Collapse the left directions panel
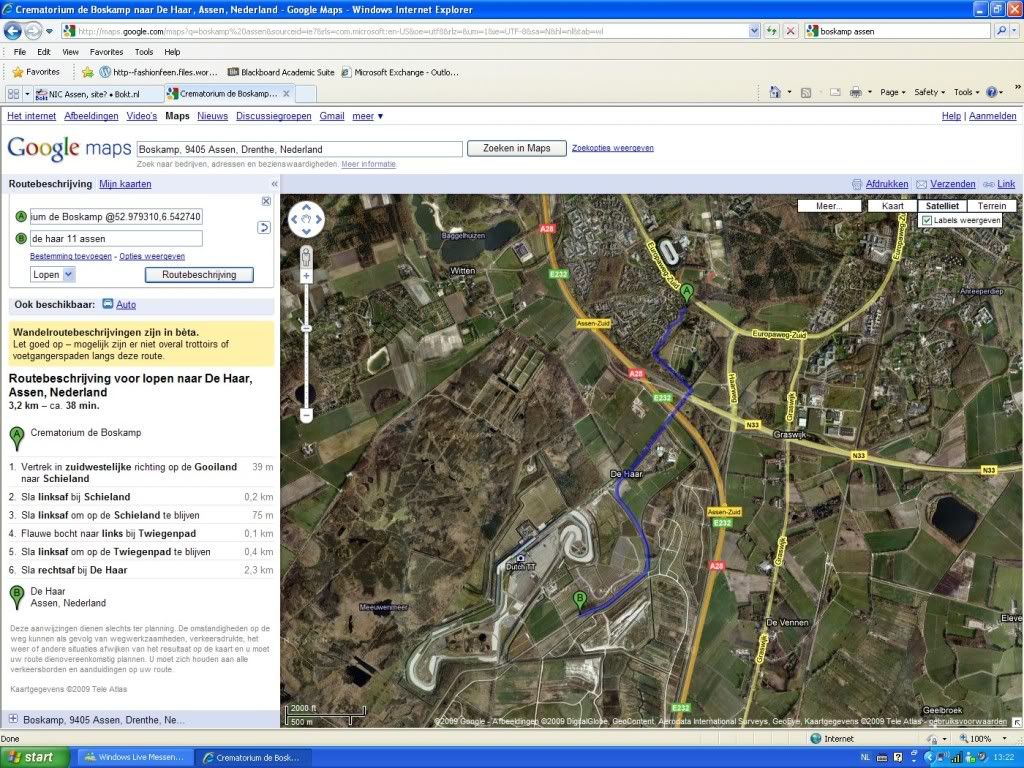This screenshot has height=768, width=1024. [274, 184]
